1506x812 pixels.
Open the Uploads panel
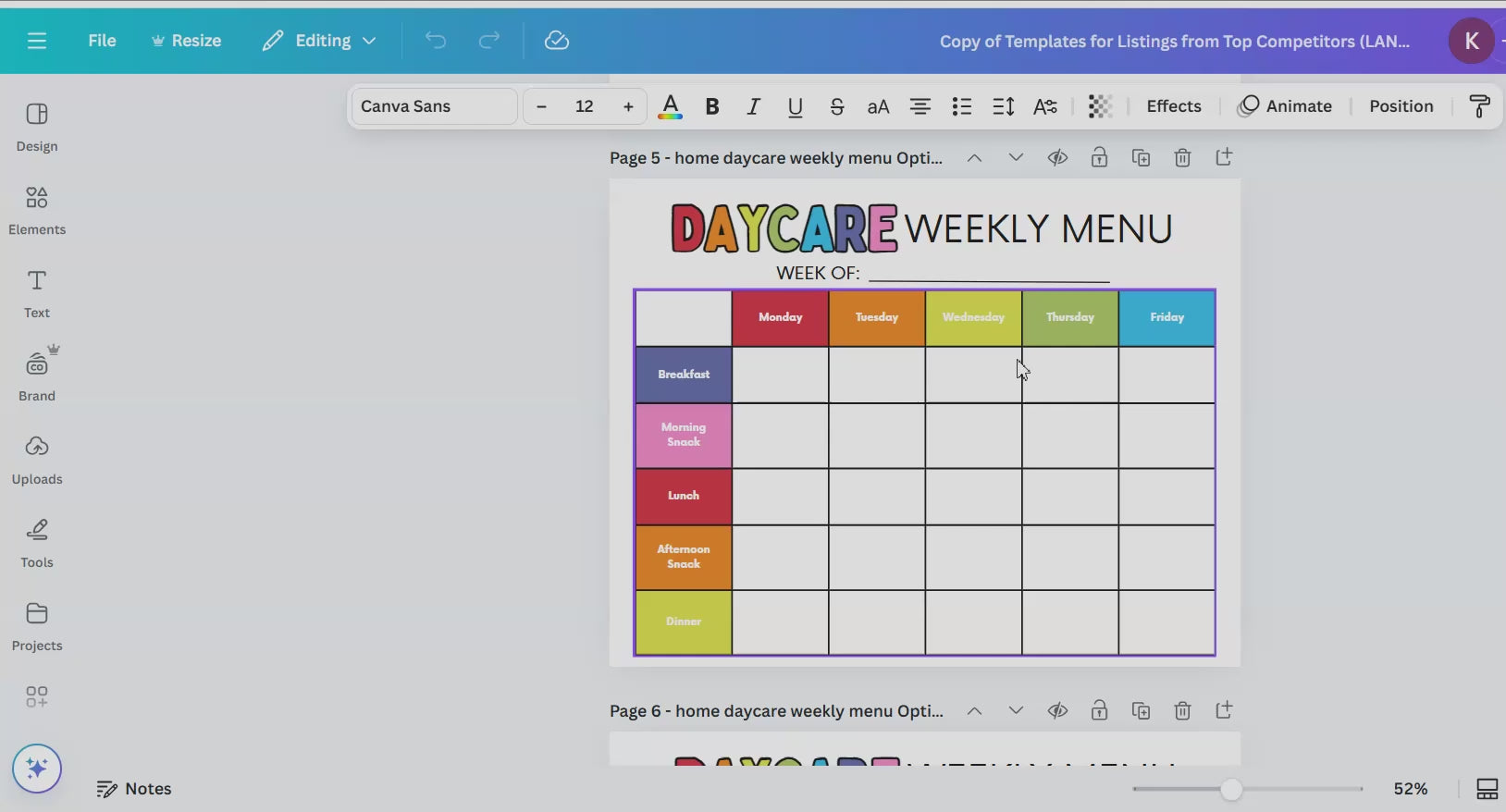37,460
